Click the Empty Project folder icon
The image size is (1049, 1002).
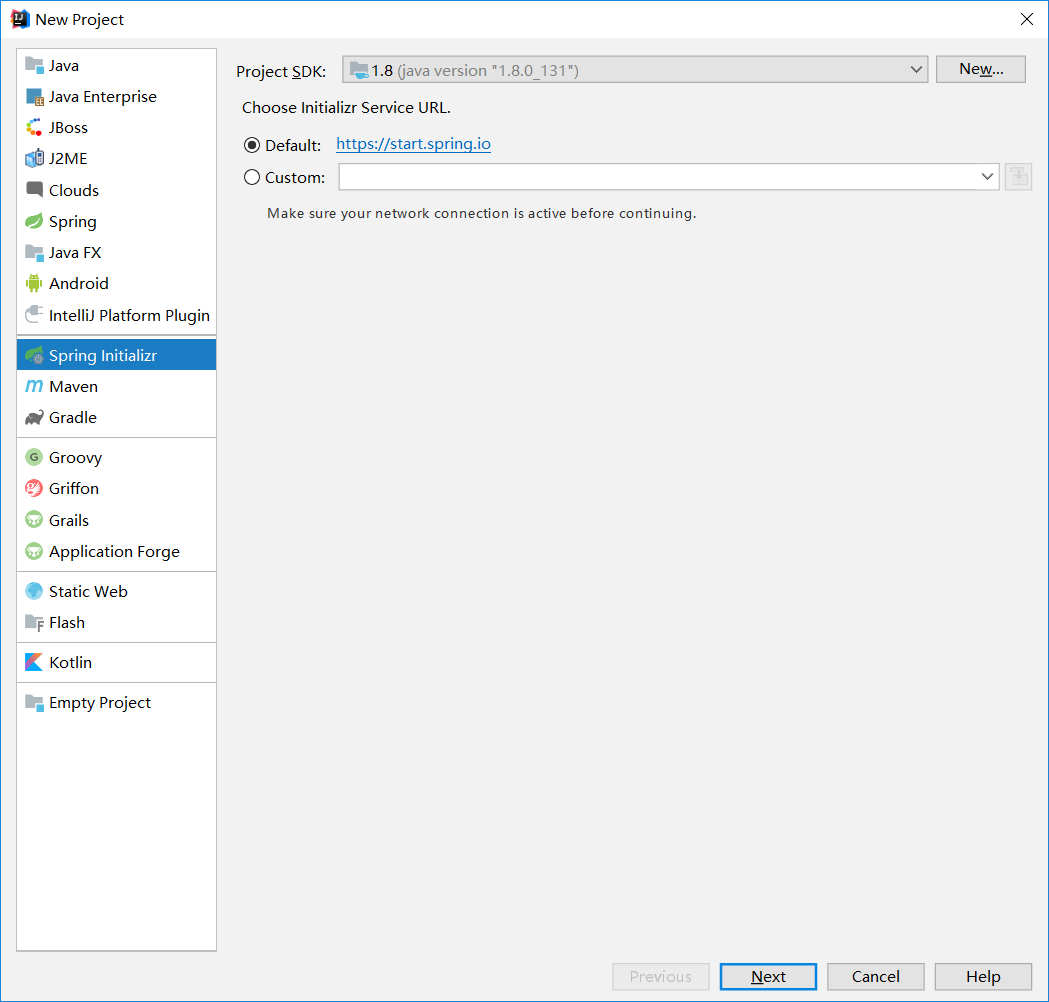pyautogui.click(x=34, y=702)
